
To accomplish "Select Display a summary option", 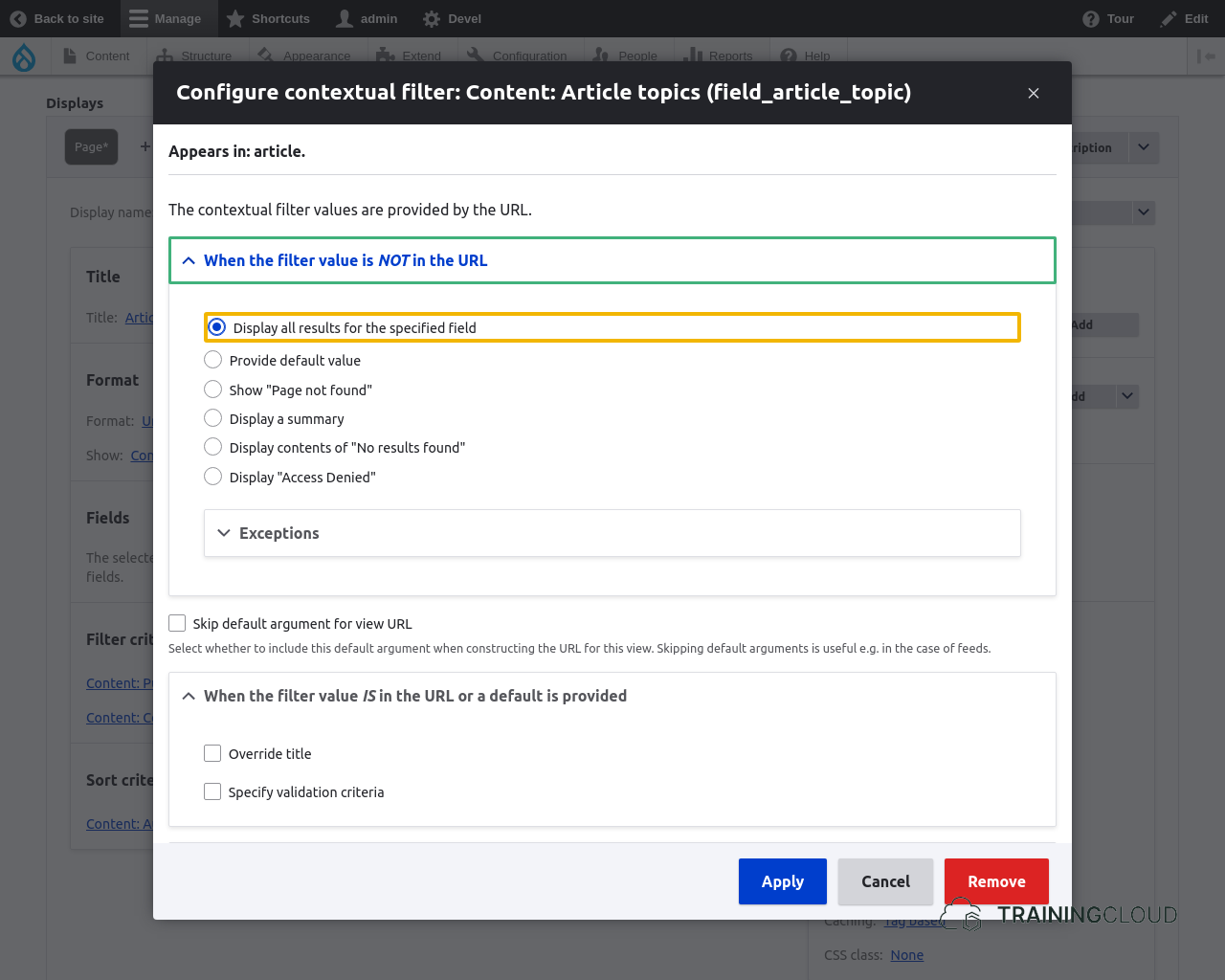I will 213,418.
